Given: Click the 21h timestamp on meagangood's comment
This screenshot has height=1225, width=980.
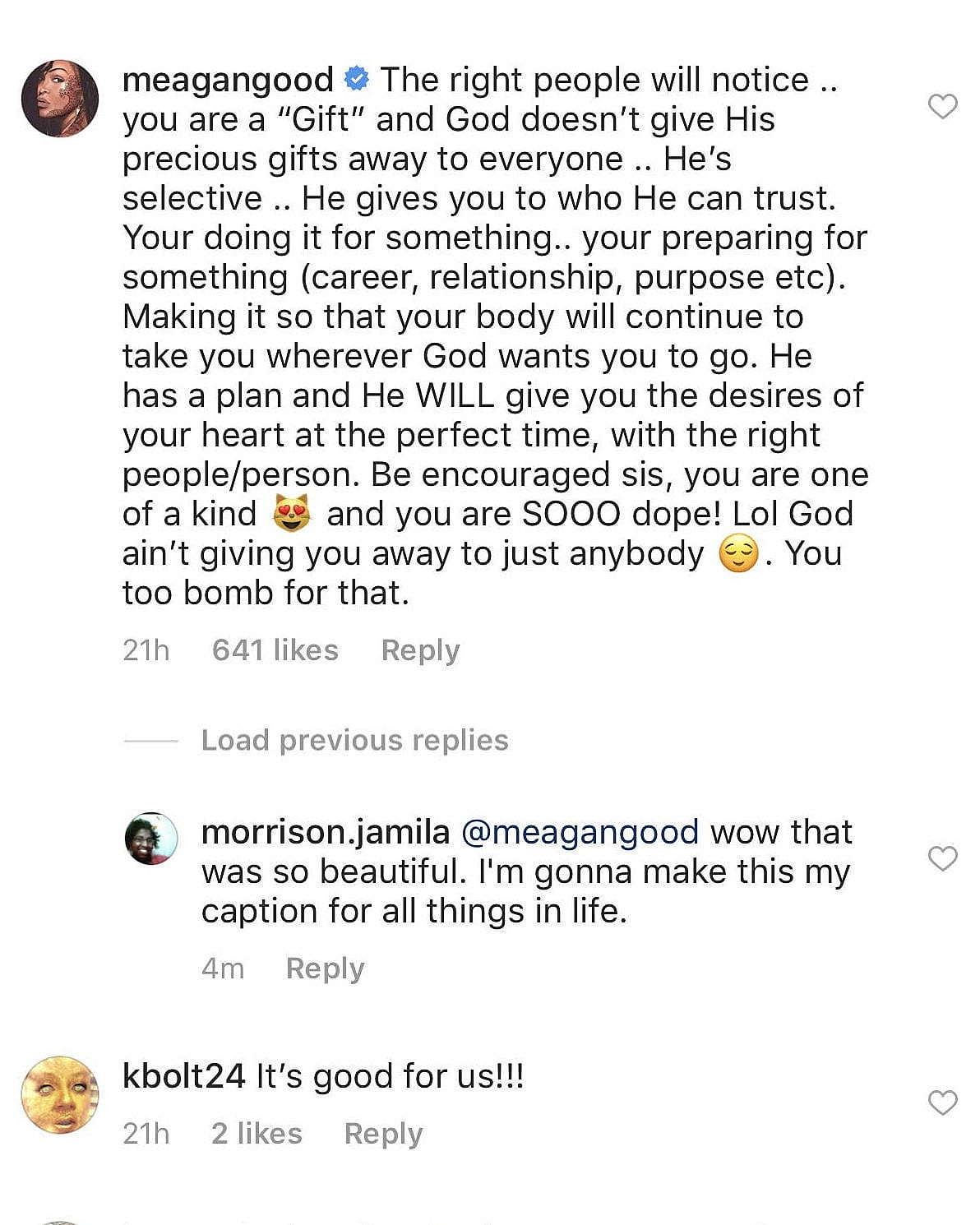Looking at the screenshot, I should [x=145, y=650].
